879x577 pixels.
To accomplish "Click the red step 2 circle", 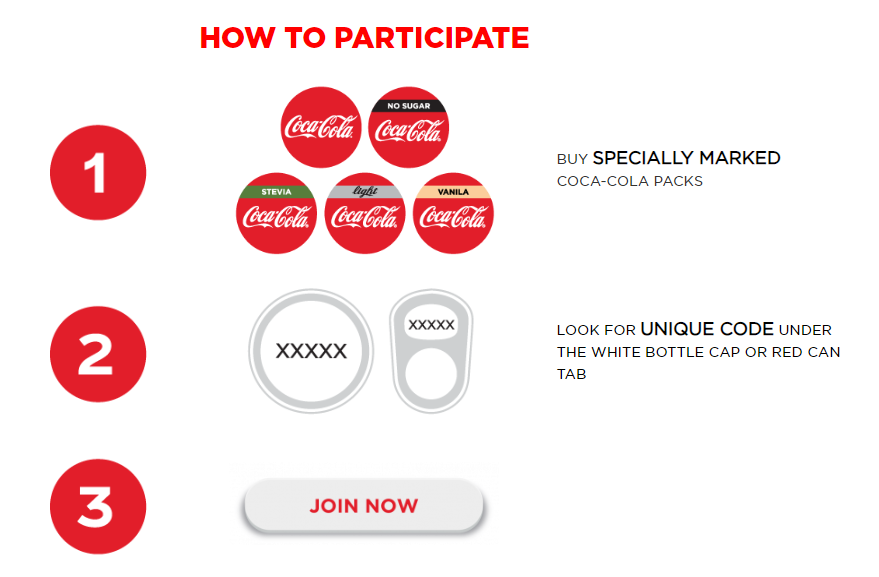I will click(x=97, y=353).
